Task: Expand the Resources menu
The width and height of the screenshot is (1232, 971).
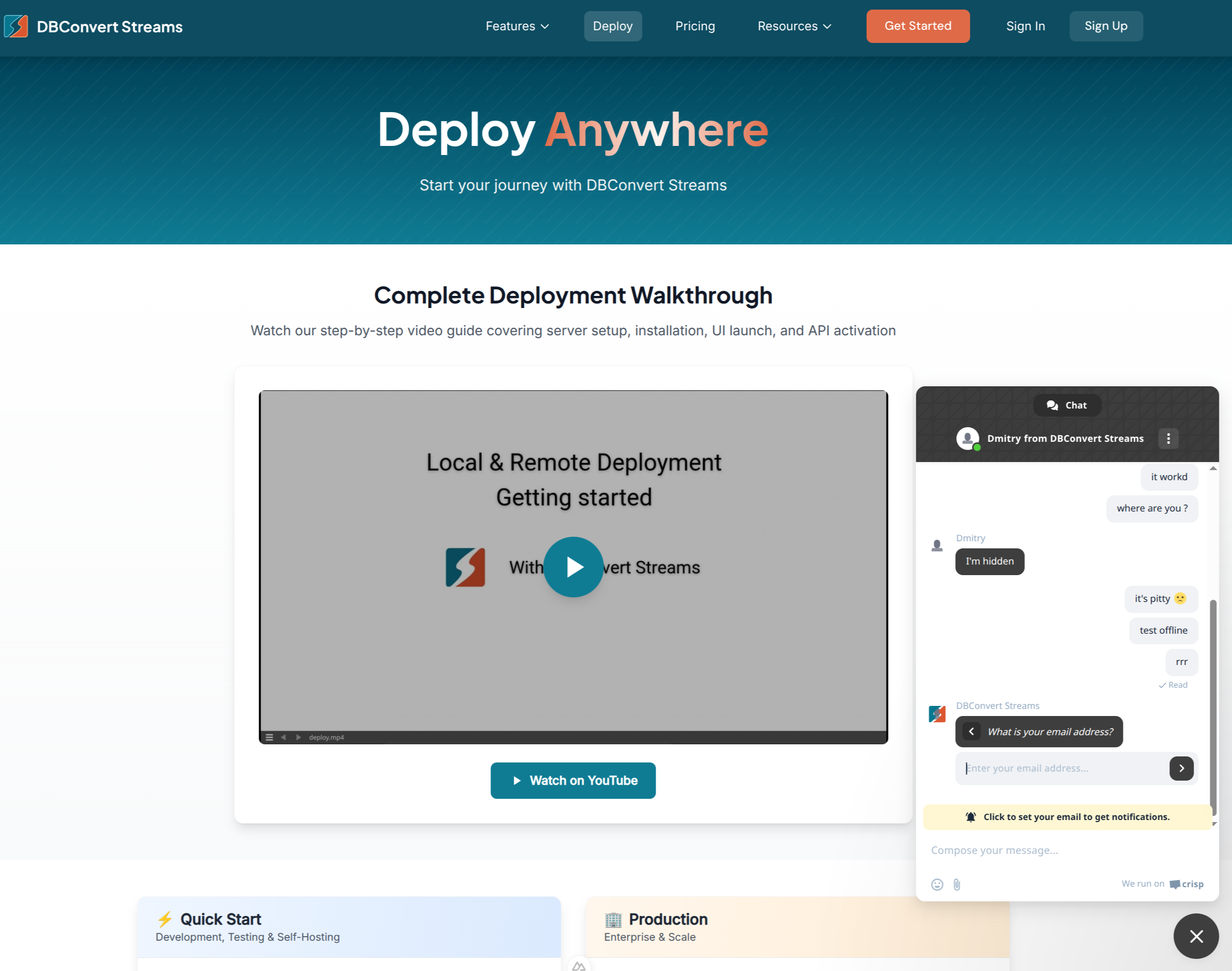Action: [794, 26]
